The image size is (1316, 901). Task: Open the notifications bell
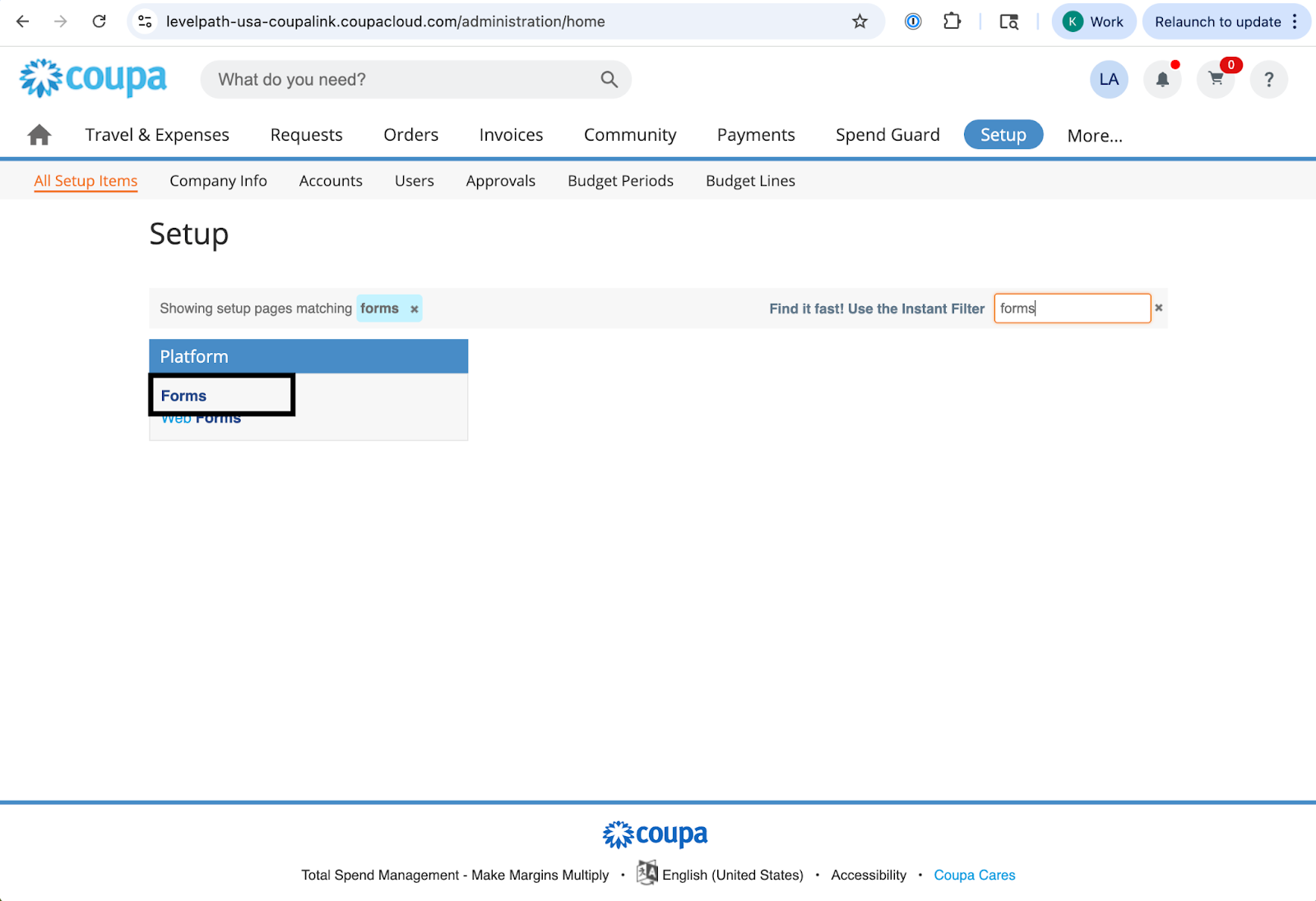1162,80
